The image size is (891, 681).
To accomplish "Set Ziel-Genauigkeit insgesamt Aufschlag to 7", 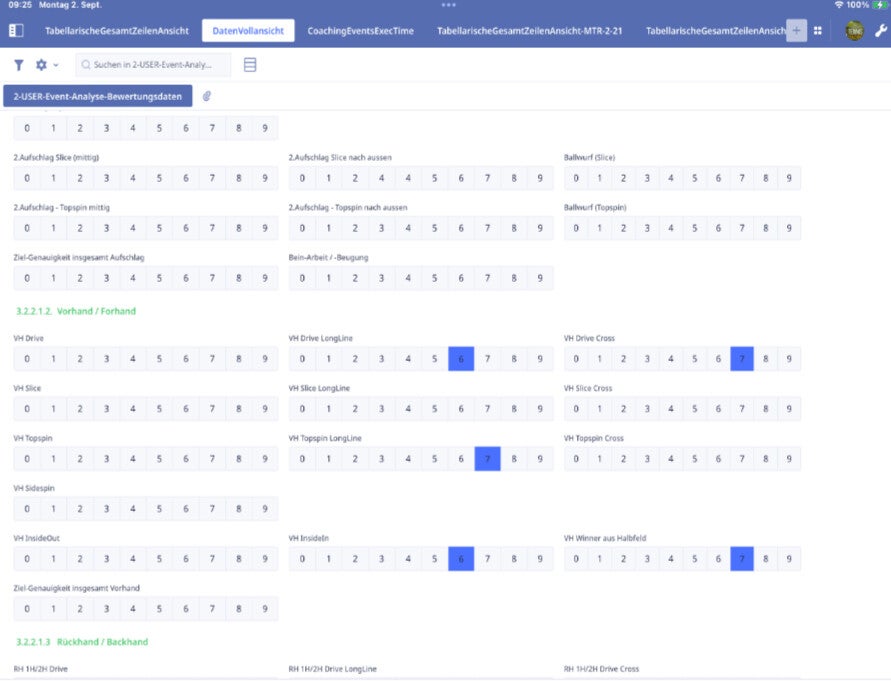I will (x=212, y=278).
